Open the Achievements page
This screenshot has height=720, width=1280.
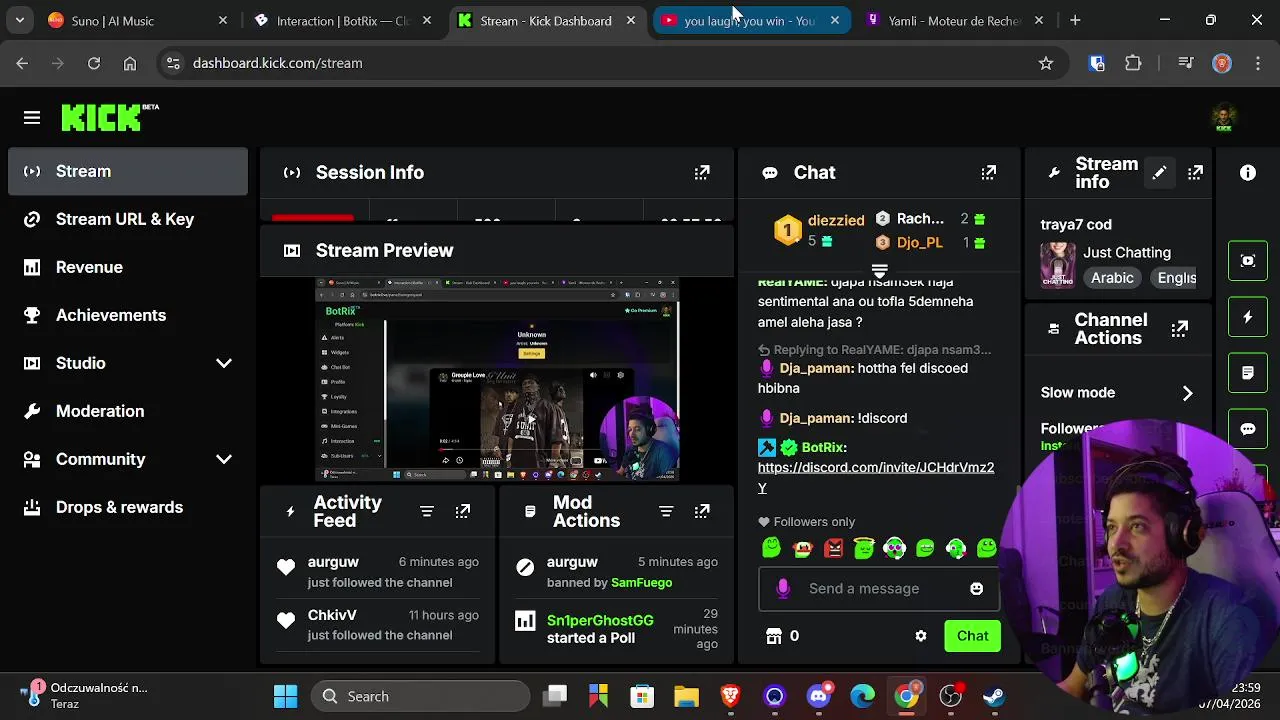point(128,315)
